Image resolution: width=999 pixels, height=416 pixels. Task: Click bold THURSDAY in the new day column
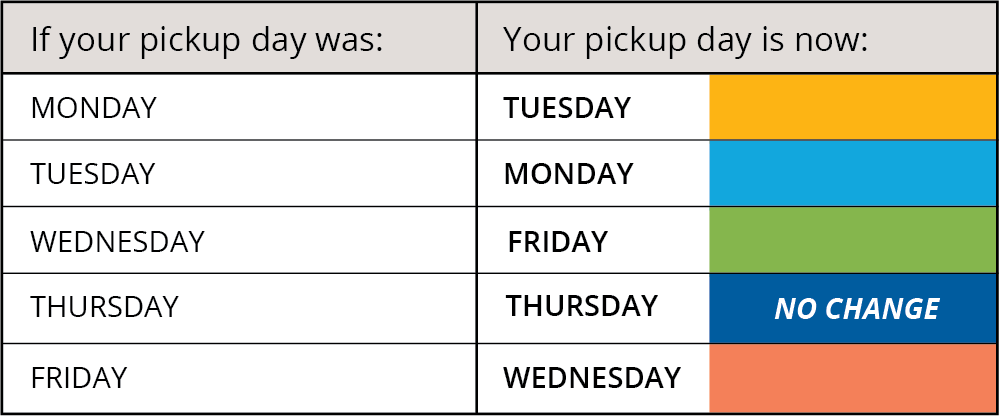(x=582, y=306)
